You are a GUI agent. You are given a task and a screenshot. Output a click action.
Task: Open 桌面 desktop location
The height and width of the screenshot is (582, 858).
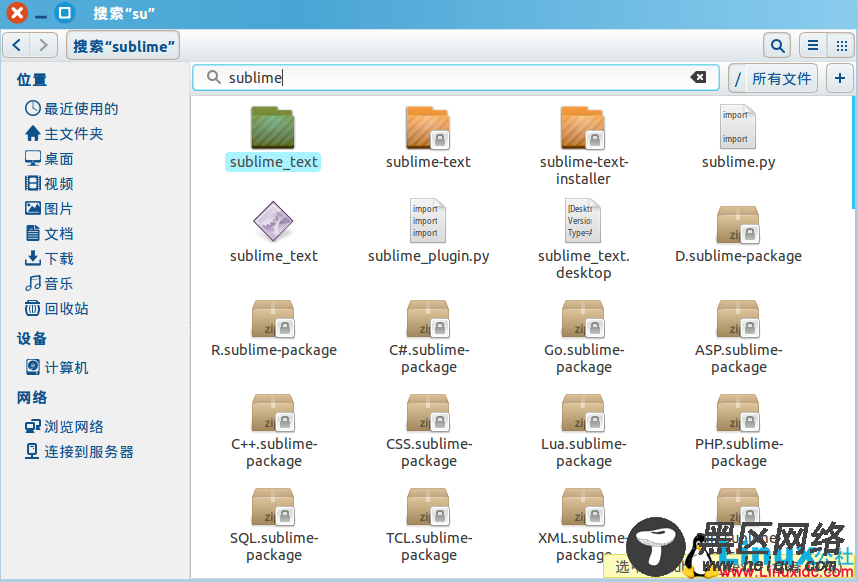pyautogui.click(x=49, y=159)
